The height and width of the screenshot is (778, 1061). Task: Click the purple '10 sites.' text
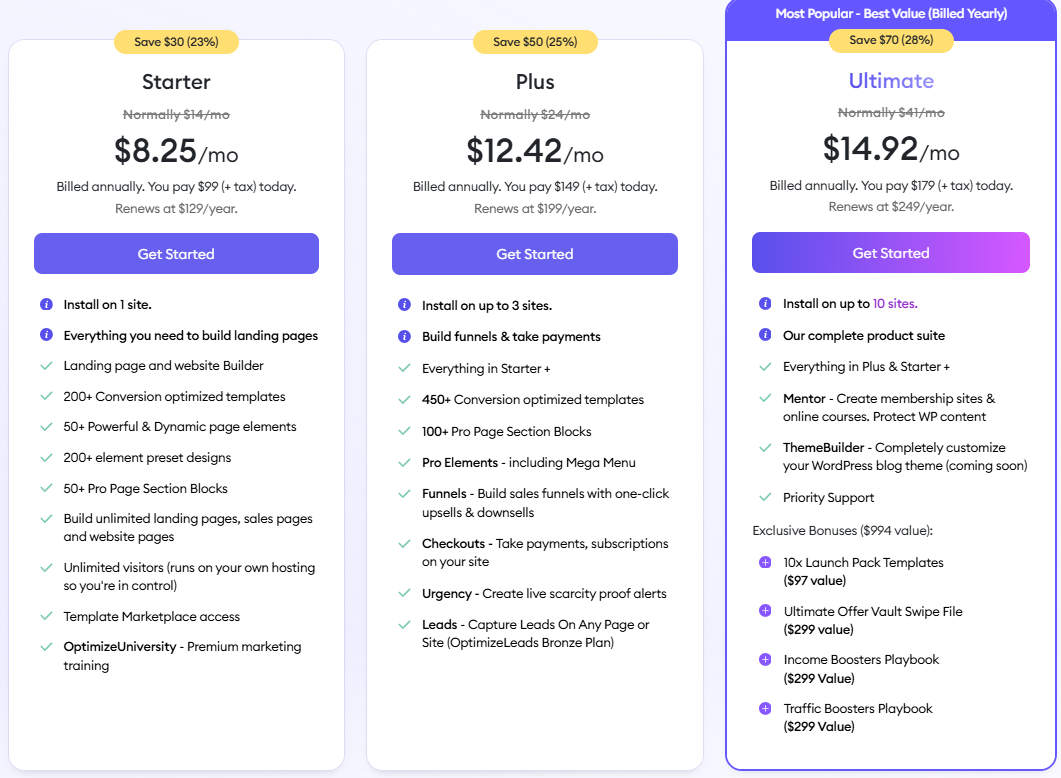(895, 304)
